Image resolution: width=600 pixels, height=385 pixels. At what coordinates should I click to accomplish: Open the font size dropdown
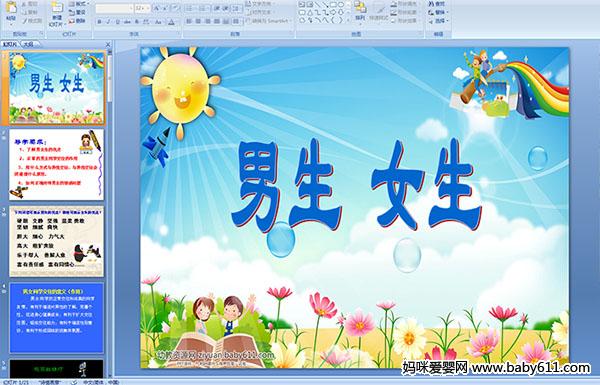[148, 8]
